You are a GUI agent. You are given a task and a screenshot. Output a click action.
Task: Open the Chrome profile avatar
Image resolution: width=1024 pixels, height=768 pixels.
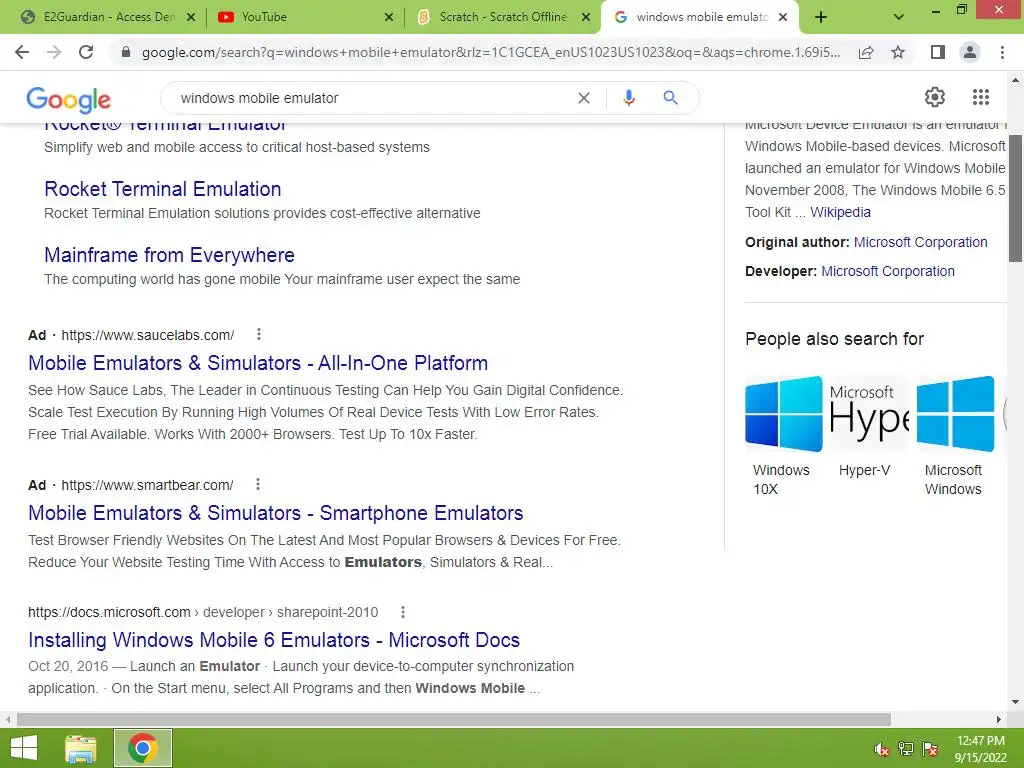(x=970, y=52)
